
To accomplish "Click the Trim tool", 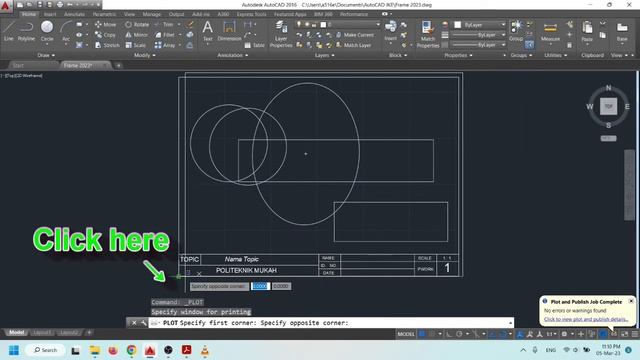I will pyautogui.click(x=164, y=24).
